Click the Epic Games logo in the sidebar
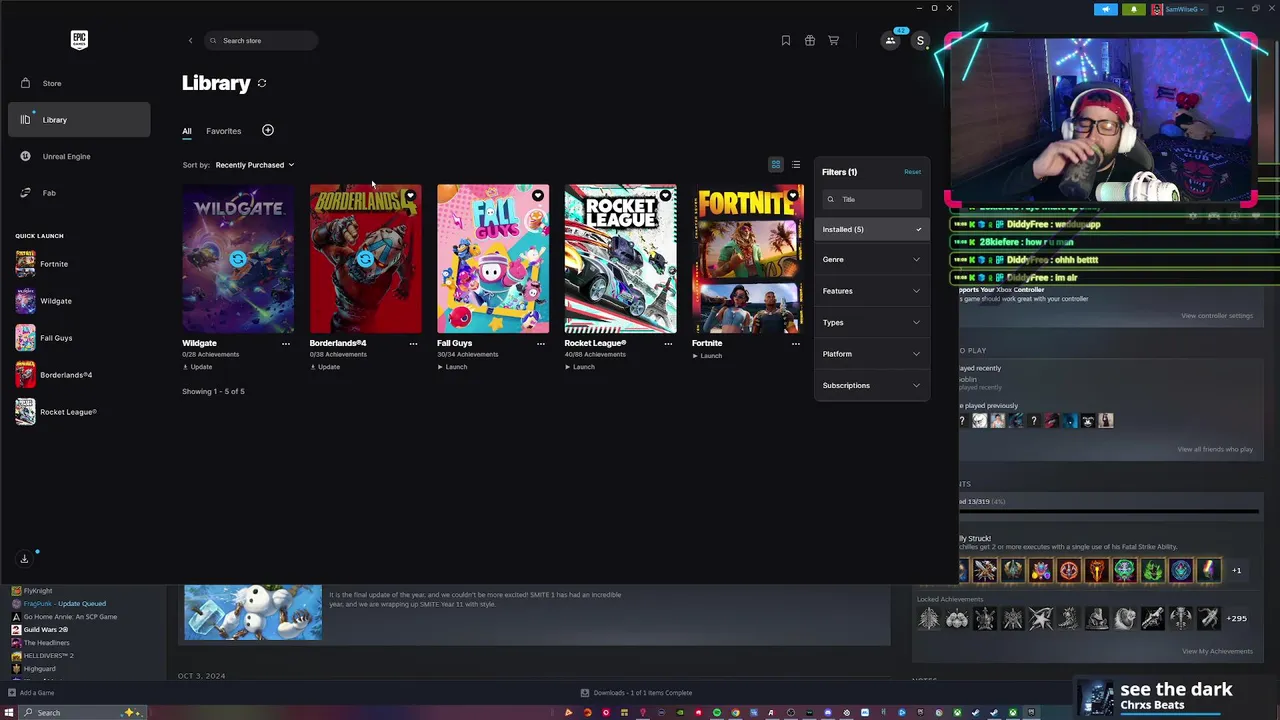This screenshot has height=720, width=1280. pyautogui.click(x=79, y=40)
